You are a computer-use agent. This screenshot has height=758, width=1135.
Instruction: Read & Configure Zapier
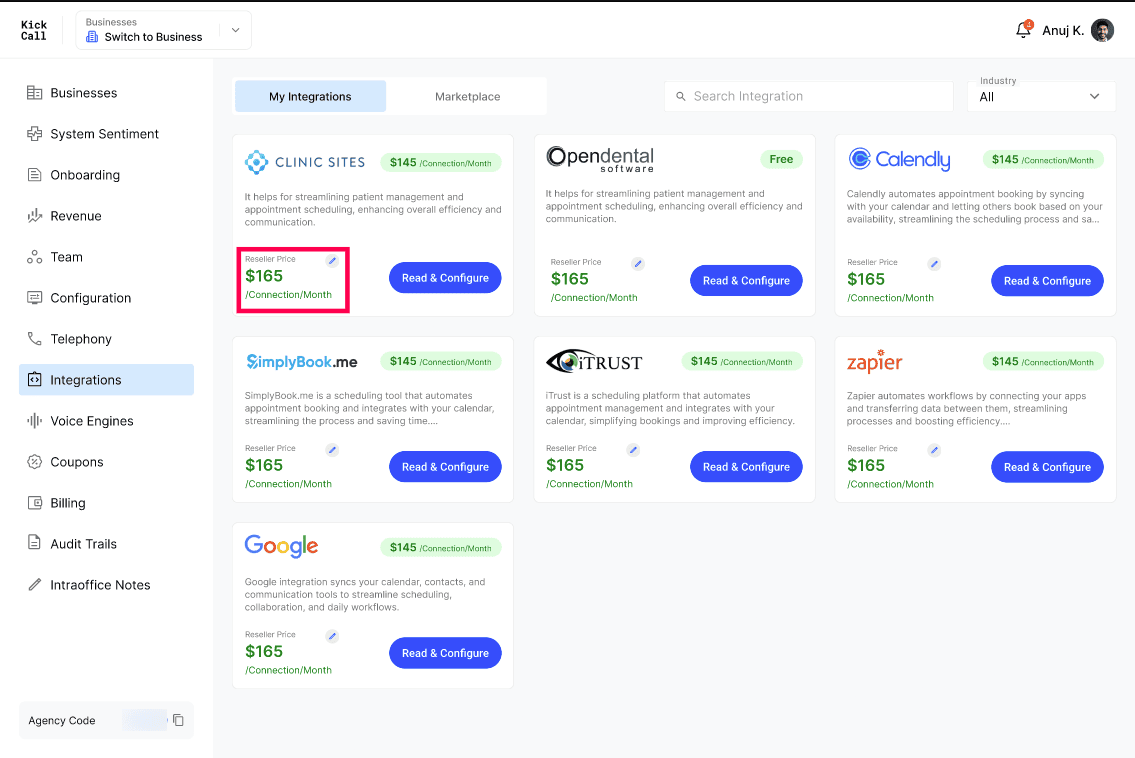coord(1047,467)
